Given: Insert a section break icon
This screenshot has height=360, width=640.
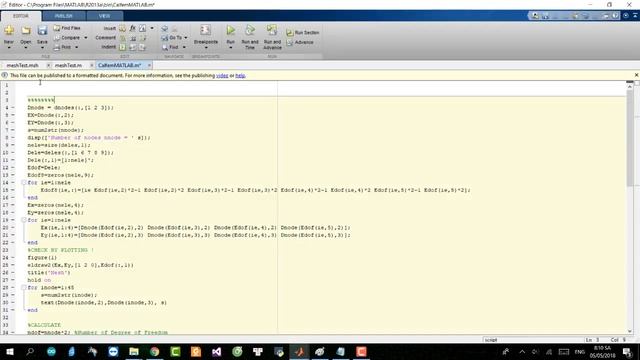Looking at the screenshot, I should tap(122, 28).
